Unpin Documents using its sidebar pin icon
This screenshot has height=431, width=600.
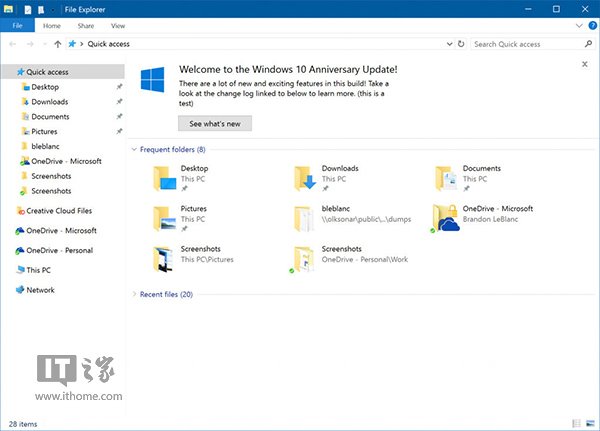tap(119, 116)
